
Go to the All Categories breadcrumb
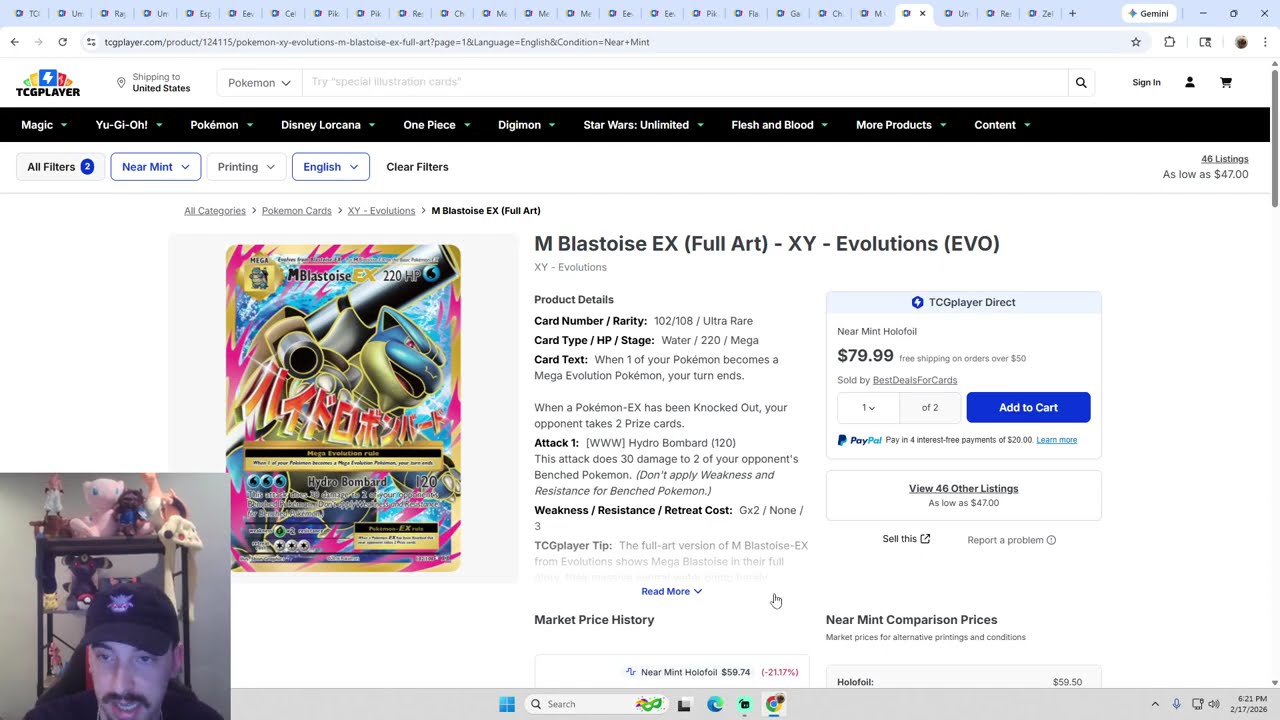(215, 211)
